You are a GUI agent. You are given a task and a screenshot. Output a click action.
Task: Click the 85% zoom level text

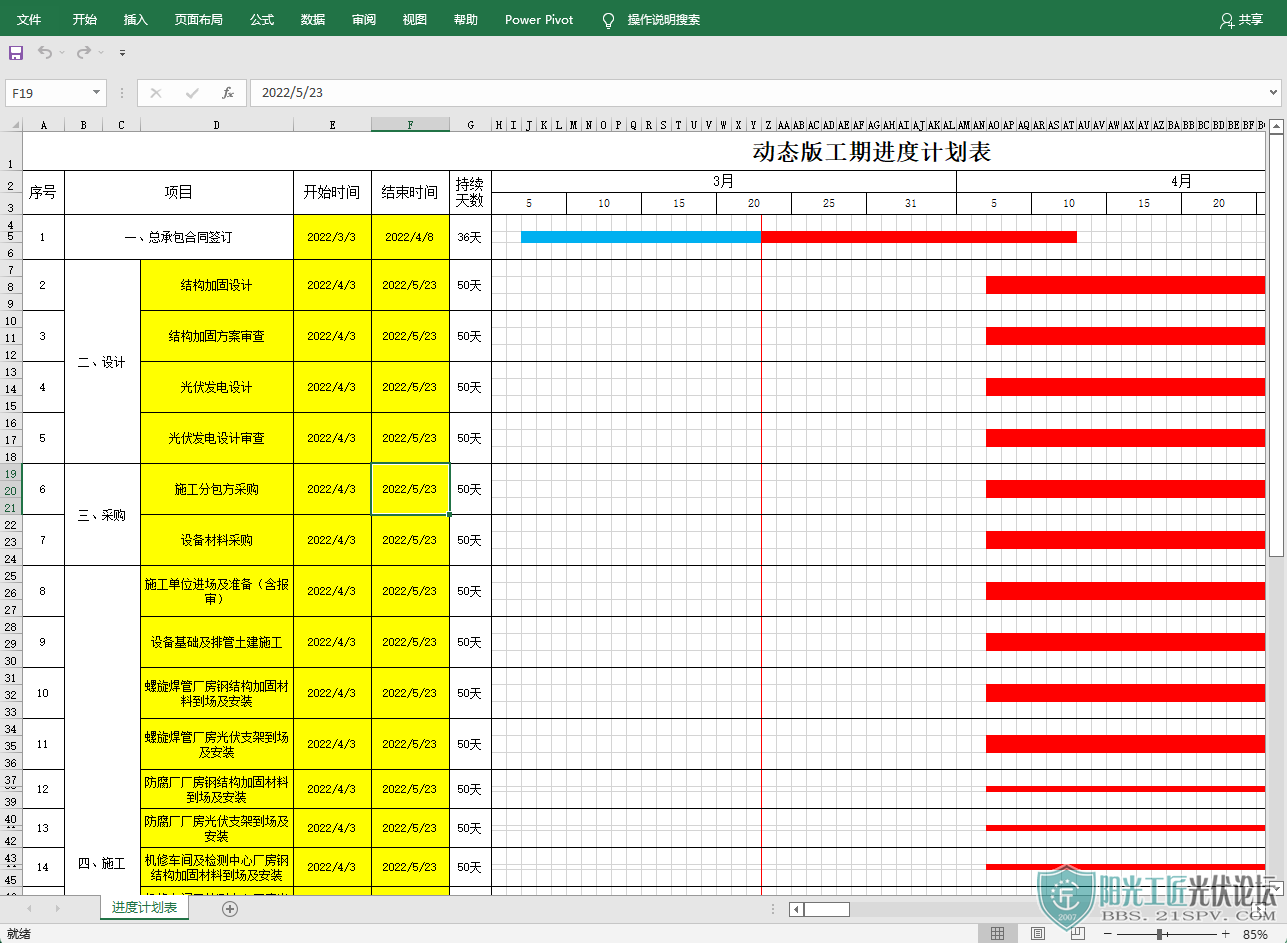point(1255,934)
